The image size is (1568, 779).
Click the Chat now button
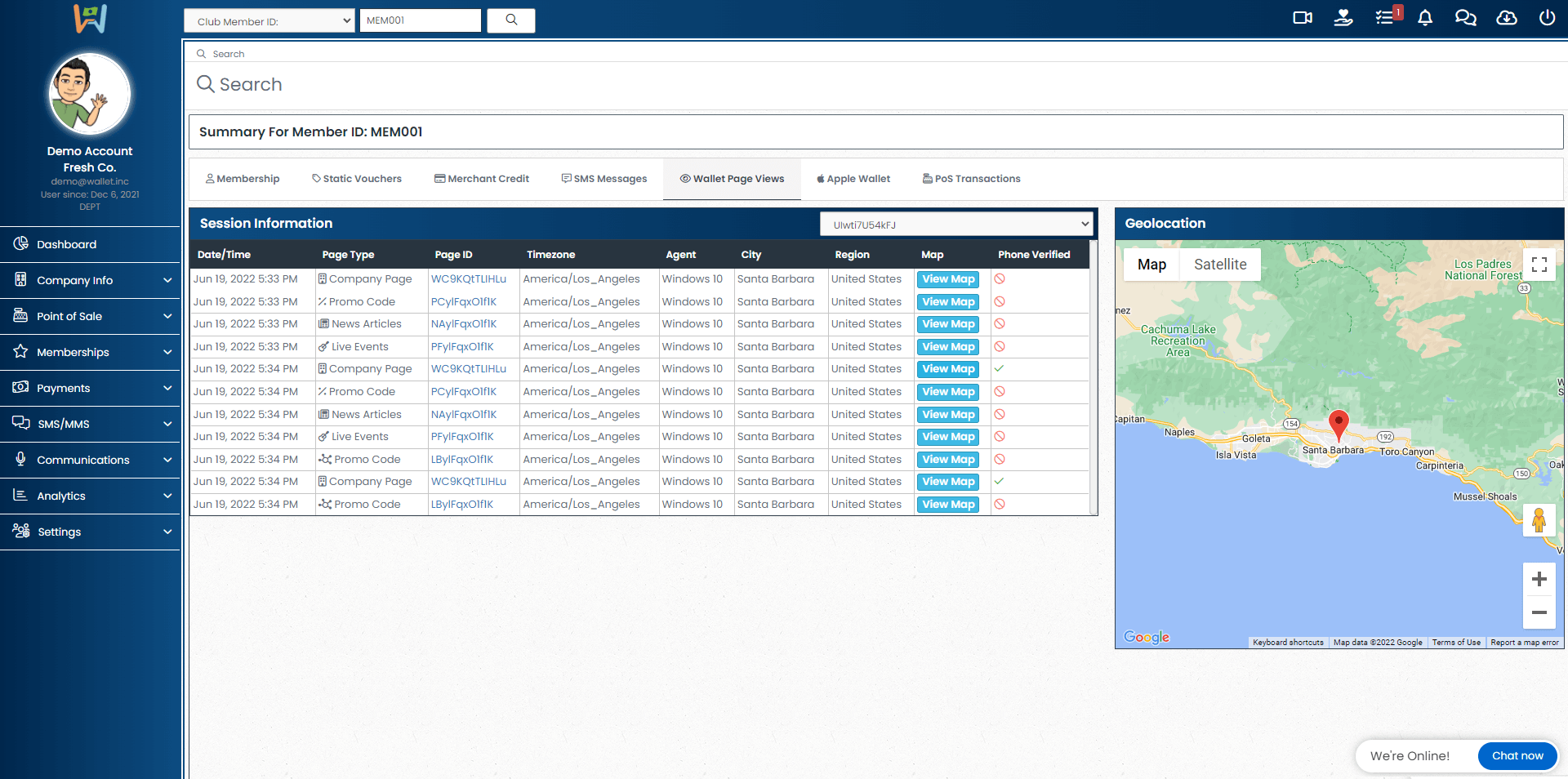pos(1517,756)
